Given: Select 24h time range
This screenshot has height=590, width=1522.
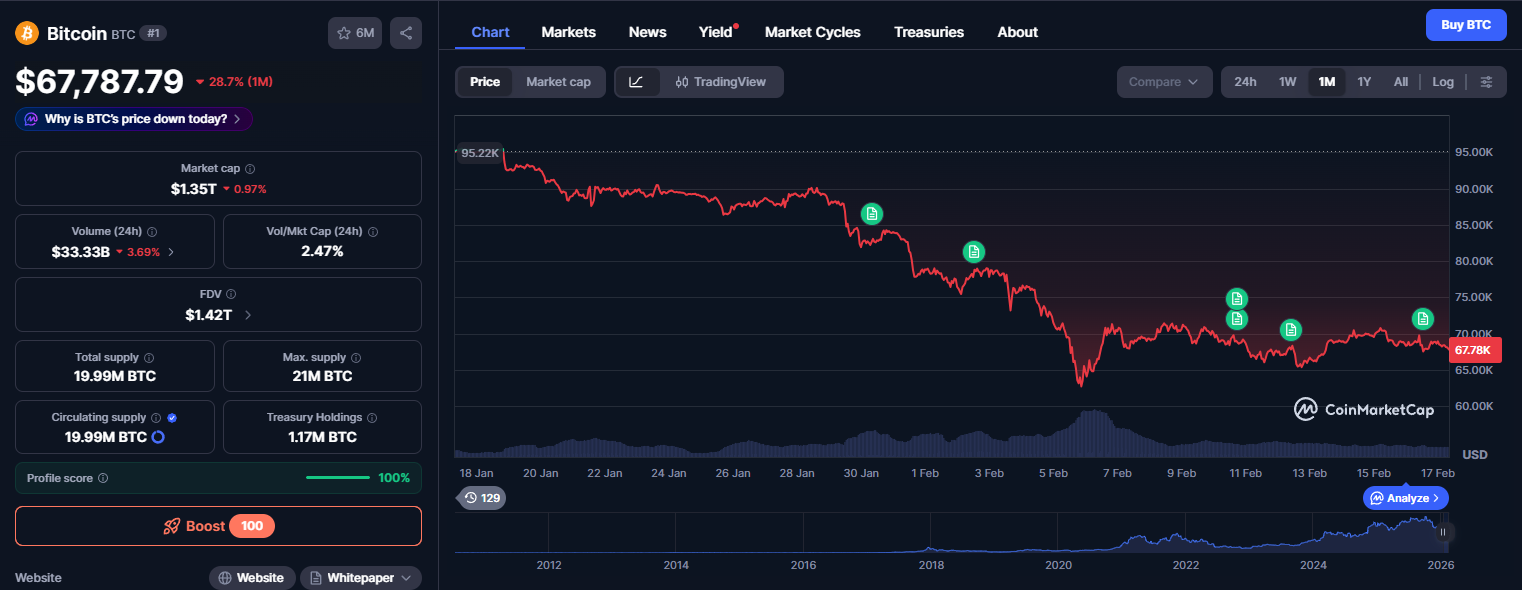Looking at the screenshot, I should pyautogui.click(x=1245, y=82).
